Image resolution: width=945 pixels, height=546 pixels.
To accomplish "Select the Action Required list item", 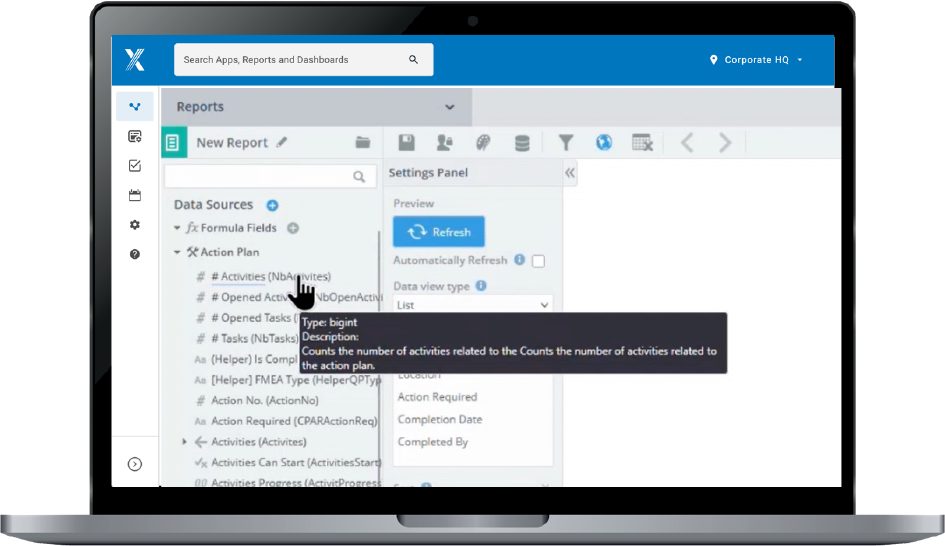I will [x=437, y=397].
